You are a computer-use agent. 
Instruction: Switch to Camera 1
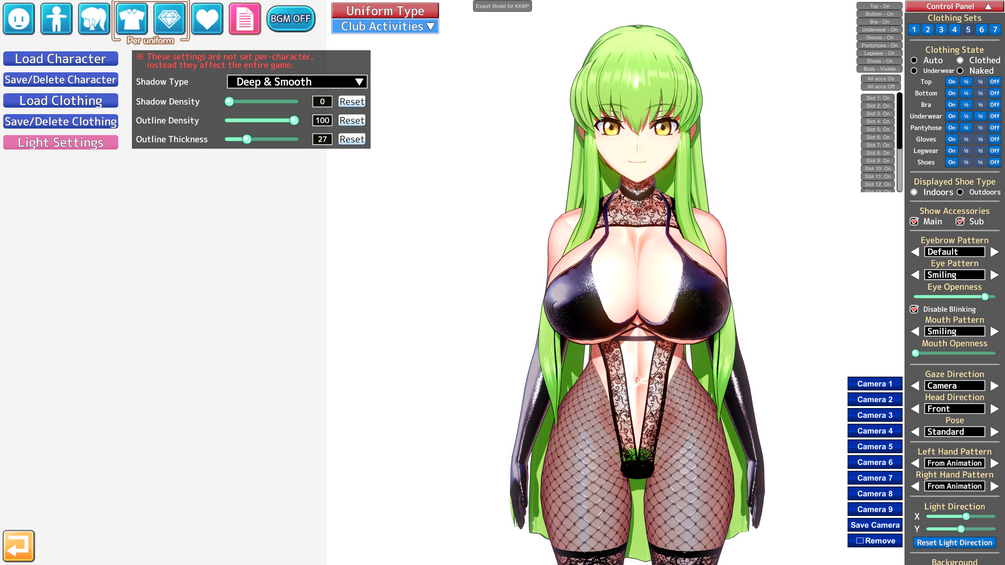point(875,384)
